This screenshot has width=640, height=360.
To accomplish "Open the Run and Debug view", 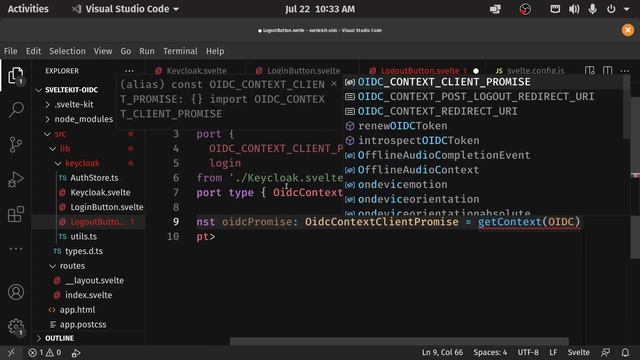I will click(x=16, y=180).
